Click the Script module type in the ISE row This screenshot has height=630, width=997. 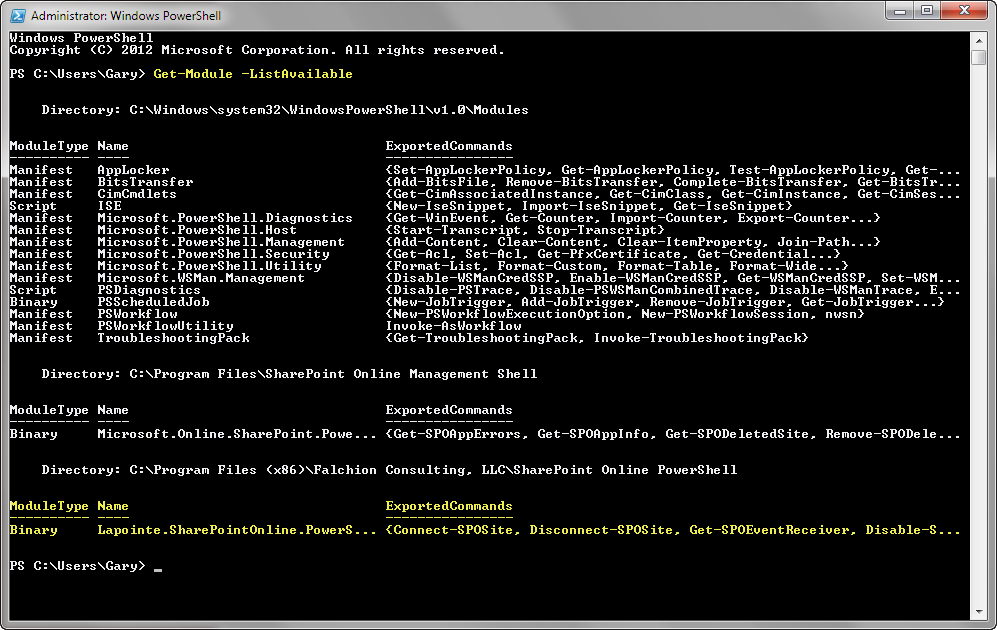pyautogui.click(x=33, y=206)
